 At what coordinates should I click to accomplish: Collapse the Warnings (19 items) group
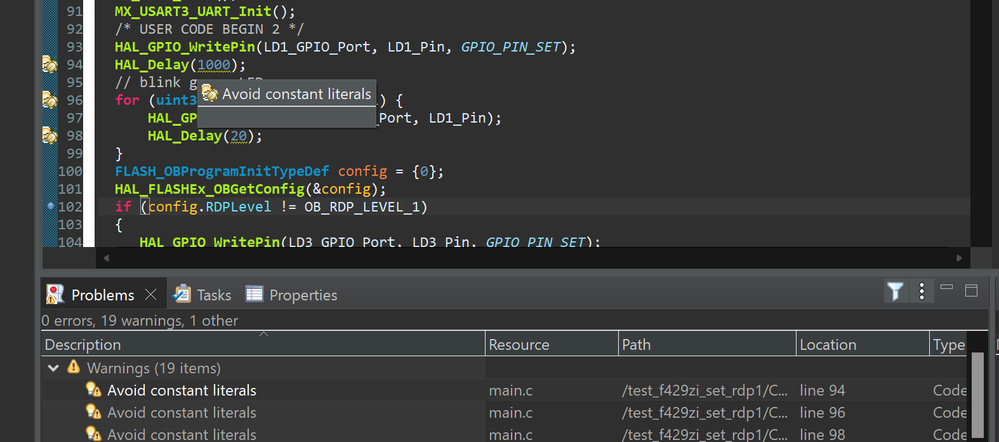pos(54,368)
